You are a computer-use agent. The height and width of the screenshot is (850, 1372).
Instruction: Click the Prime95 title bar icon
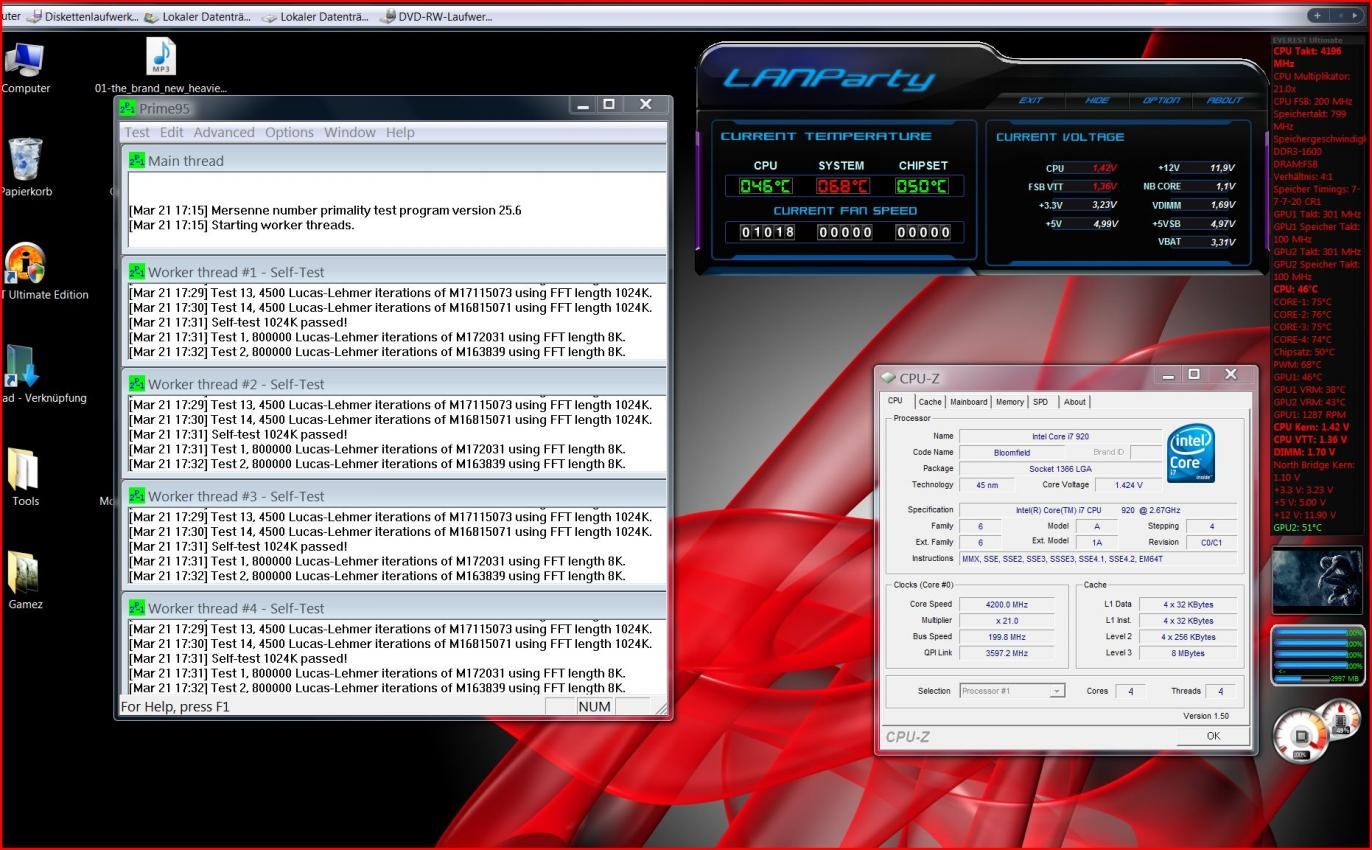point(127,107)
